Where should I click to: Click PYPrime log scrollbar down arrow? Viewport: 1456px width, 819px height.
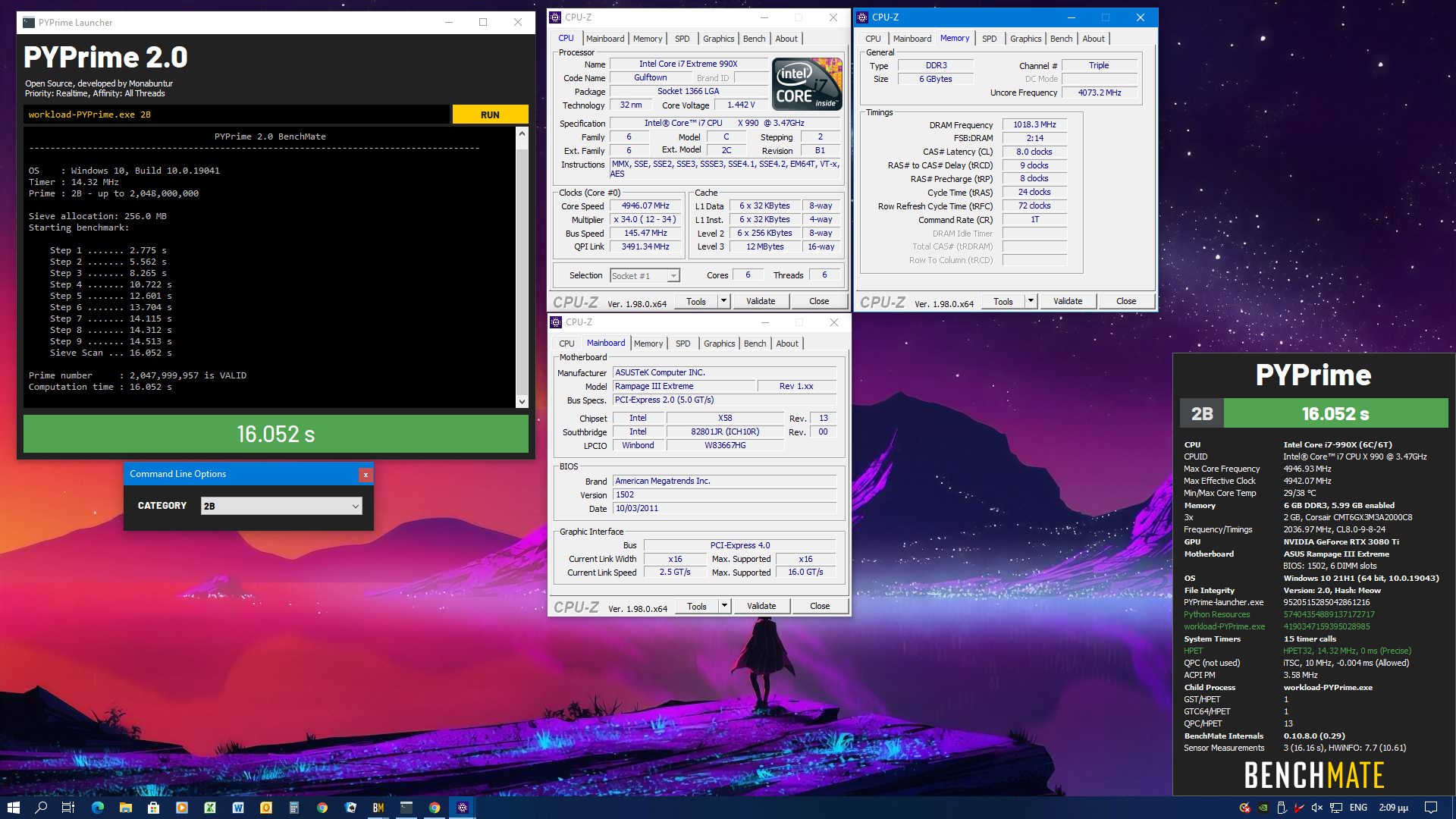point(522,401)
